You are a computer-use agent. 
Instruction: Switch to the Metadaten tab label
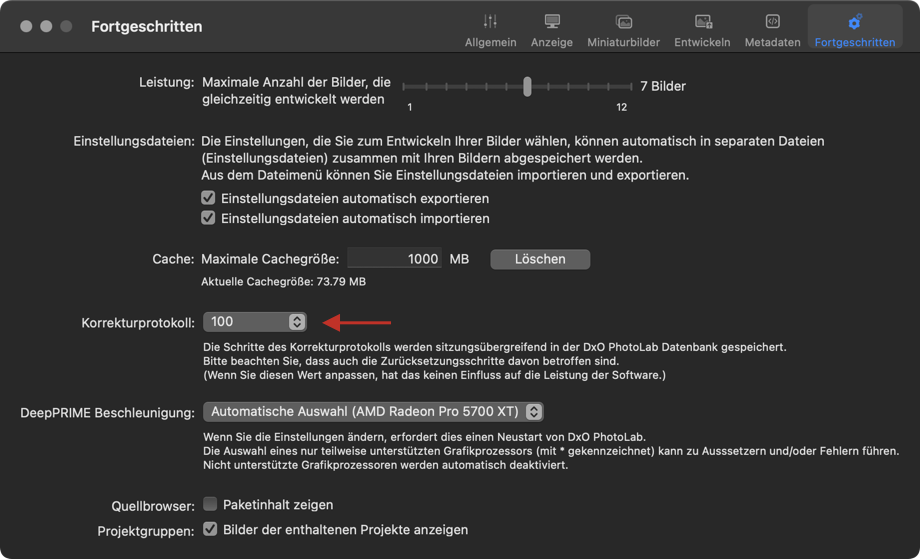point(772,42)
